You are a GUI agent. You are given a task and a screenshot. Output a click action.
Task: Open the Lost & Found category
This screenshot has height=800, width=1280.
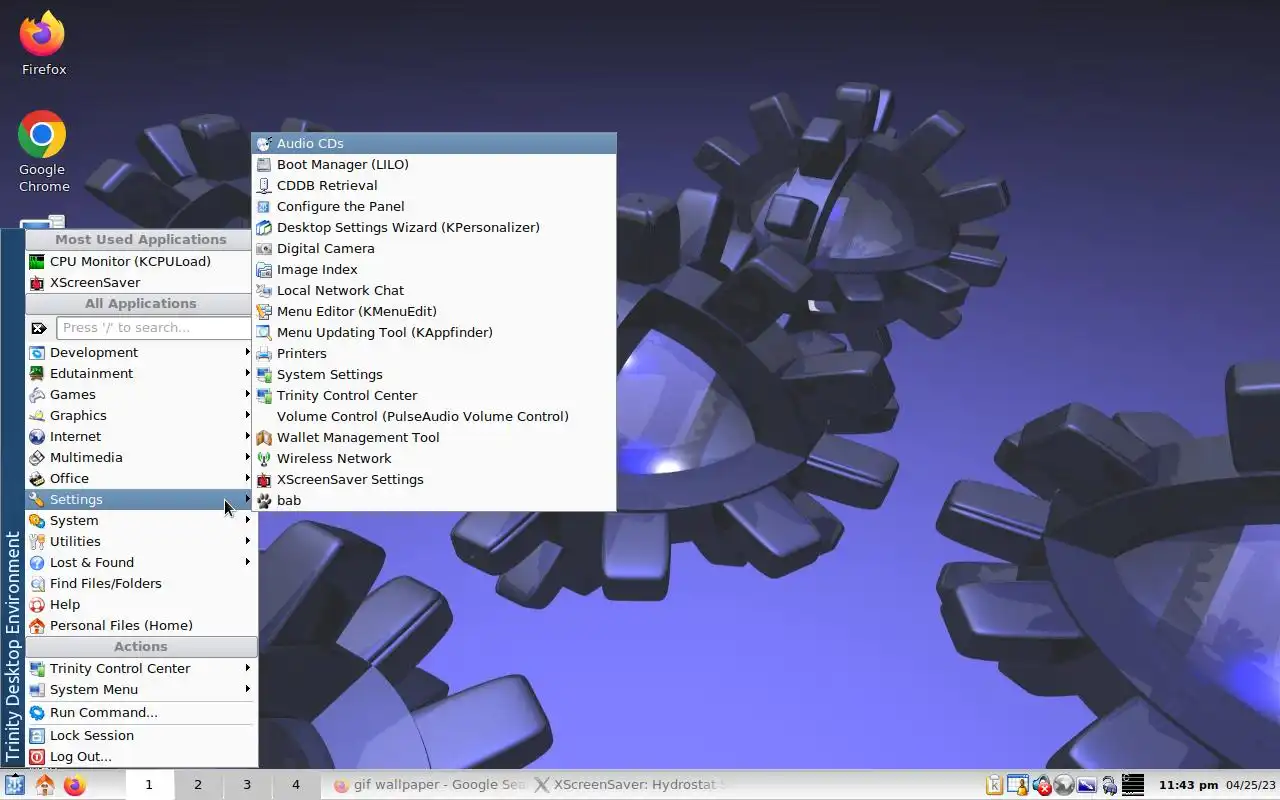tap(140, 562)
